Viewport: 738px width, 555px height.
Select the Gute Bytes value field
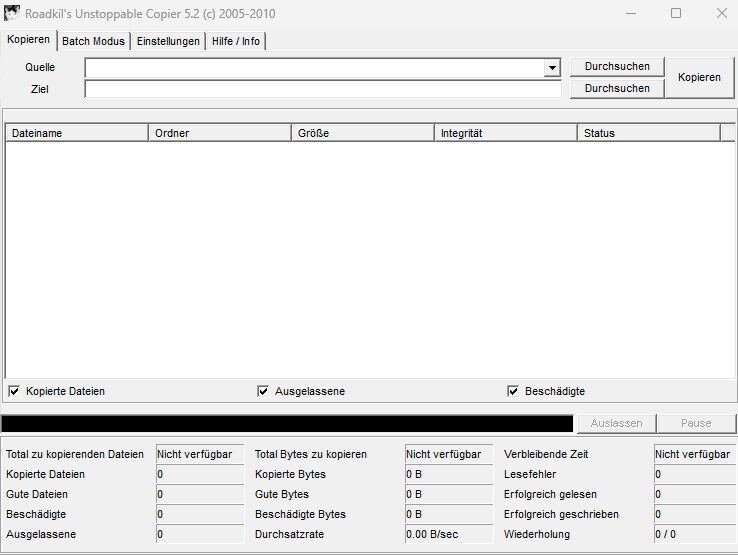449,494
